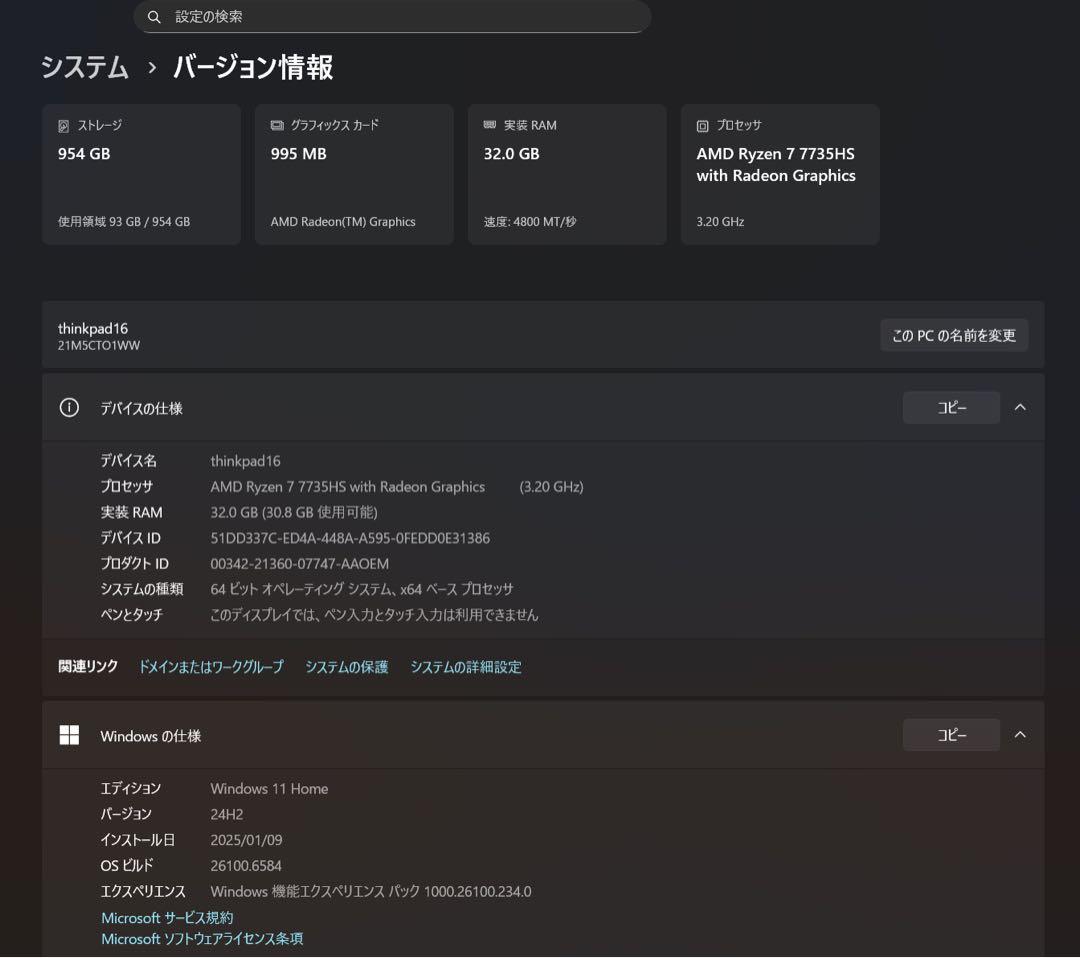Screen dimensions: 1080x958
Task: Click このPCの名前を変更 button
Action: pos(953,335)
